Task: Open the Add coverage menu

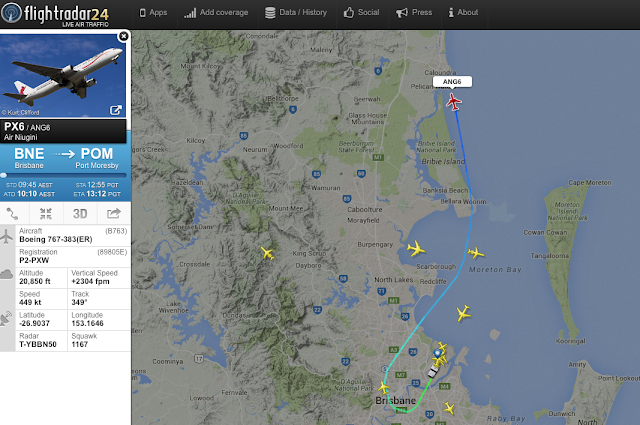Action: (216, 13)
